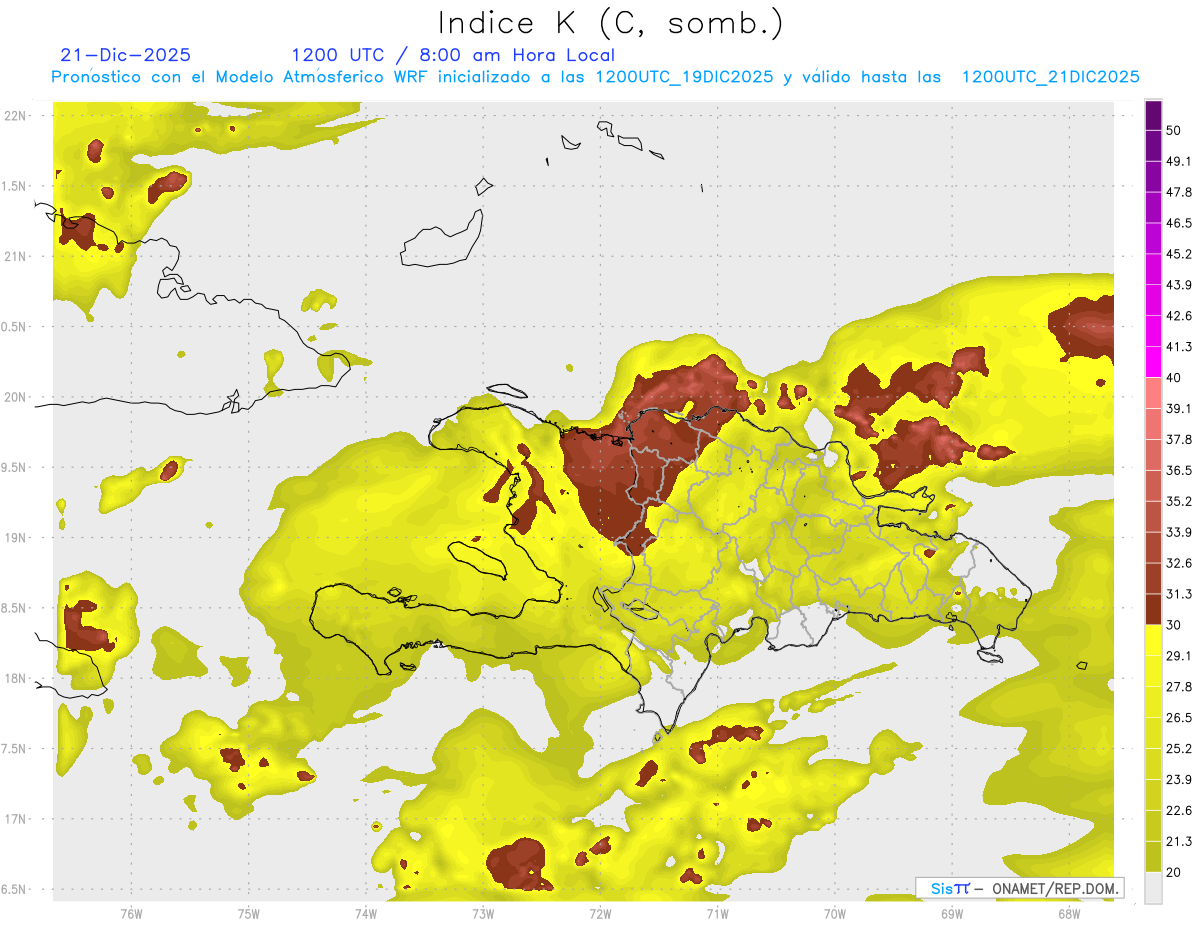Click the colorbar value "21.3"
This screenshot has height=927, width=1200.
click(1178, 842)
